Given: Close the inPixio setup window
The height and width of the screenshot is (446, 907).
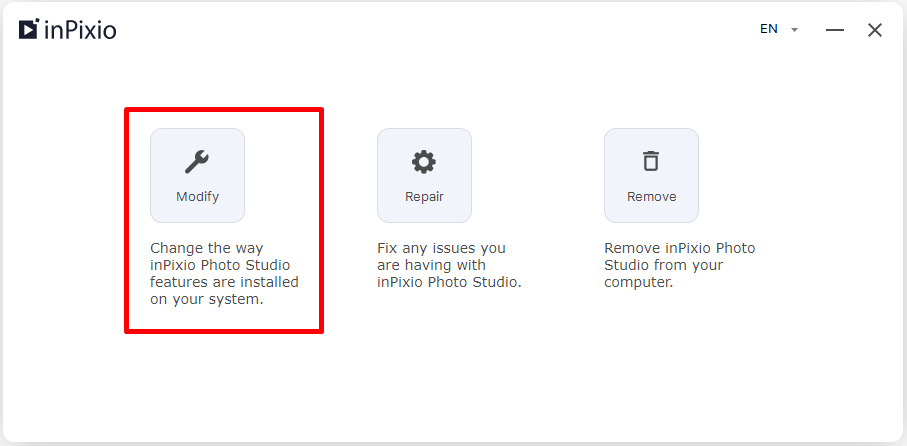Looking at the screenshot, I should 875,30.
